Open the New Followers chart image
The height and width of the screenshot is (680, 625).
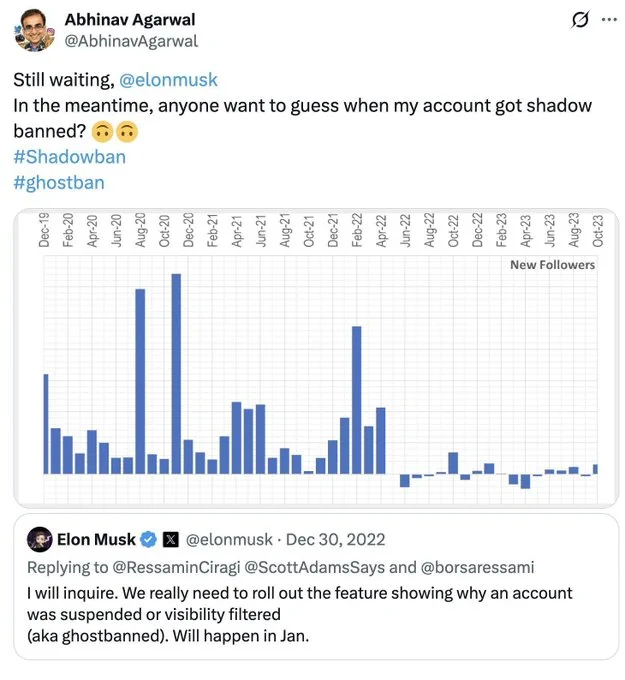[x=316, y=358]
